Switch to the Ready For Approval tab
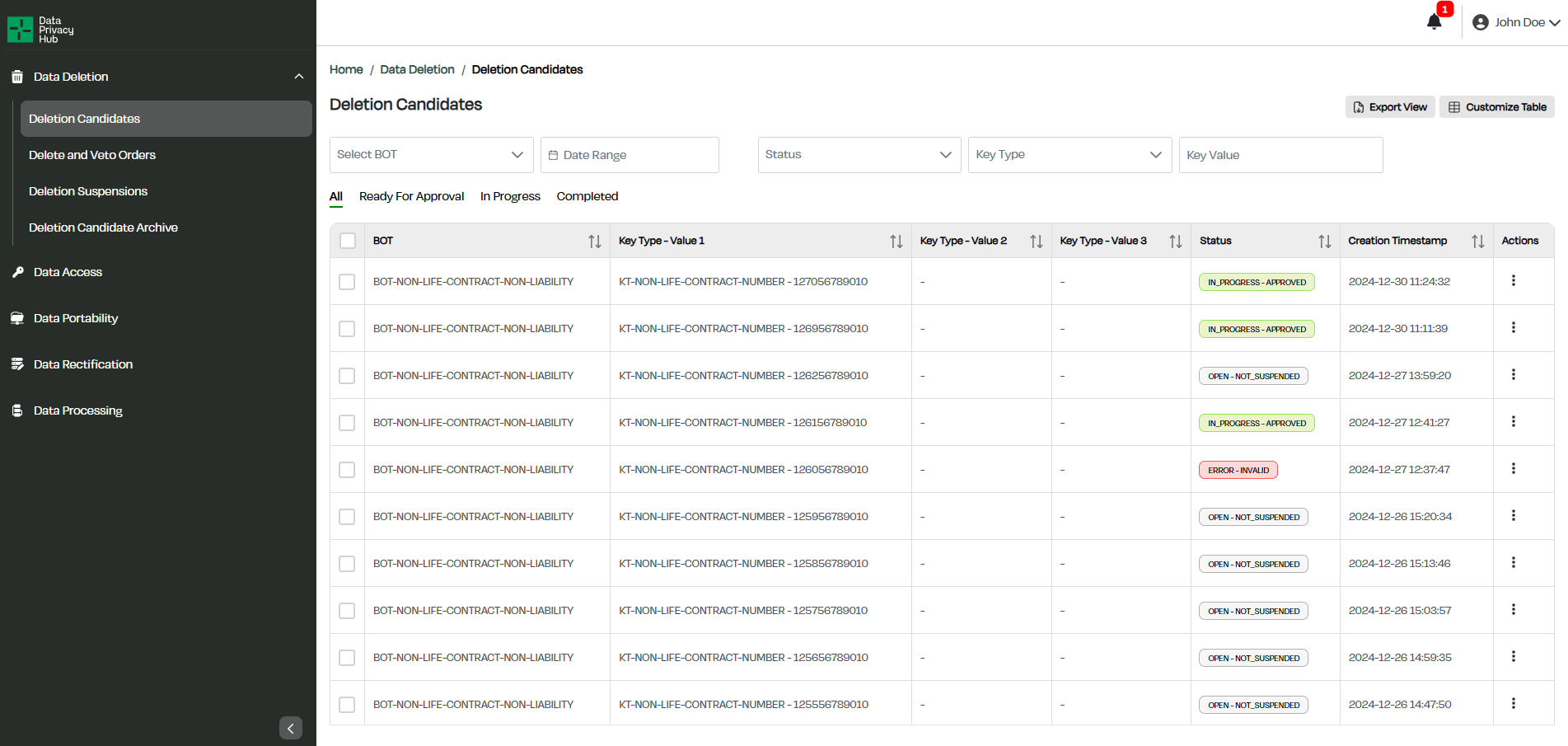The width and height of the screenshot is (1568, 746). [411, 196]
